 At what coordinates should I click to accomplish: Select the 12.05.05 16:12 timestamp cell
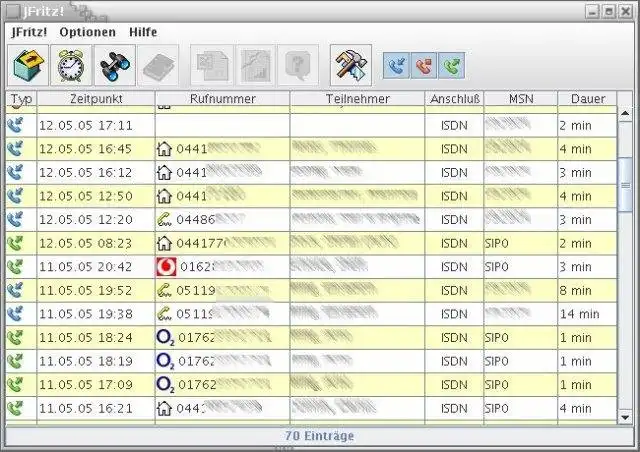(x=96, y=173)
